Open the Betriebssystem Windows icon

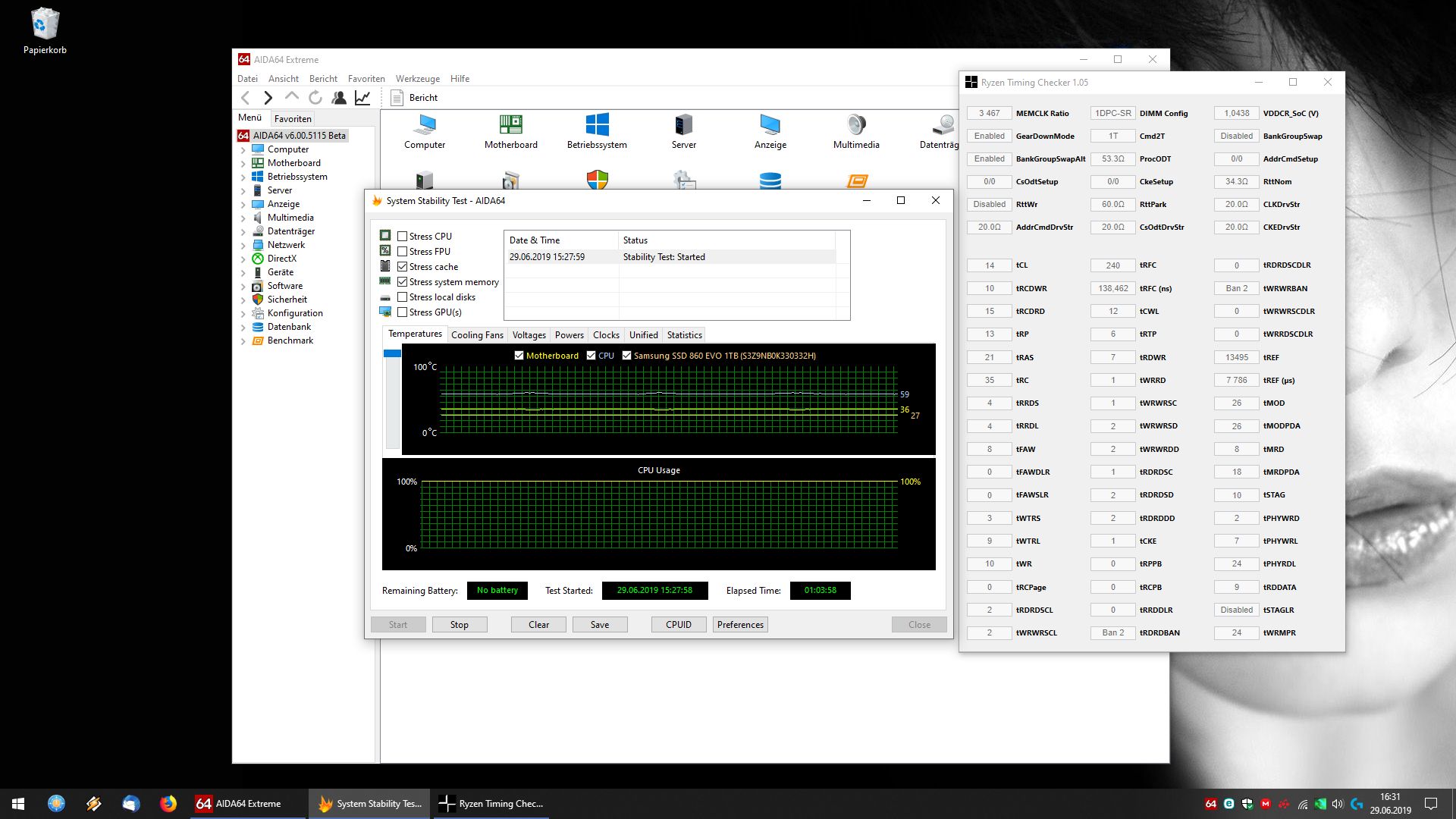click(597, 125)
